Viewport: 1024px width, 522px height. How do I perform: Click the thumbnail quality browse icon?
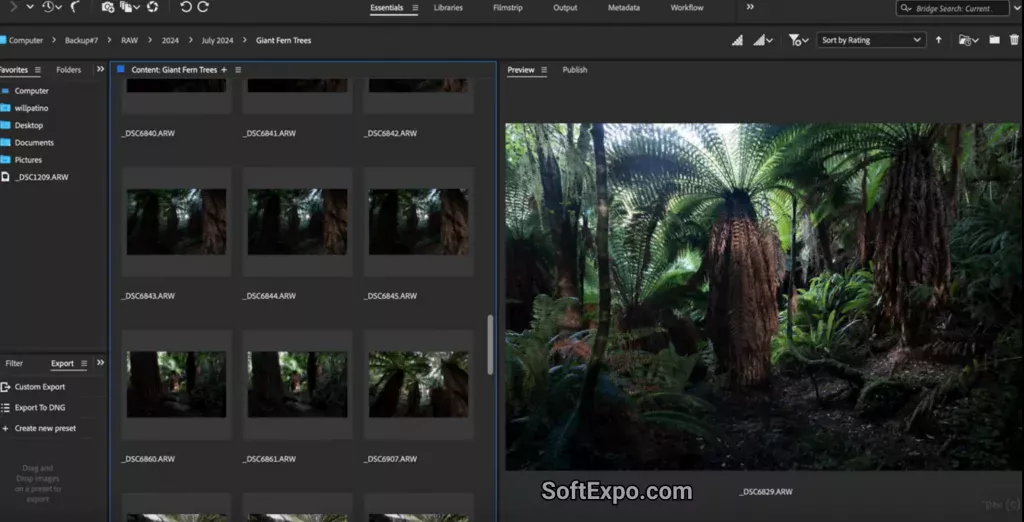tap(737, 41)
